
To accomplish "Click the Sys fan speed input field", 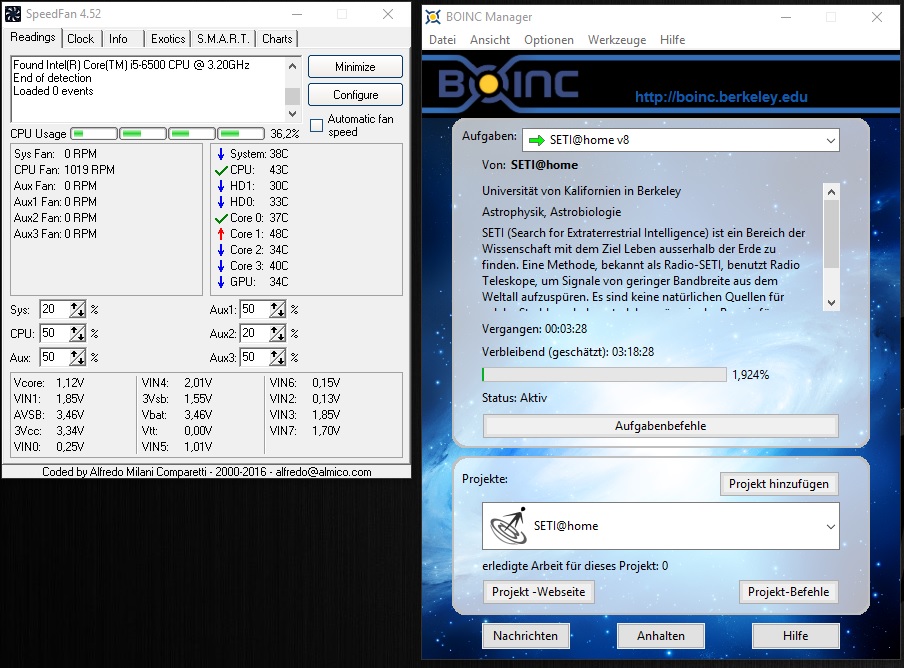I will tap(55, 310).
